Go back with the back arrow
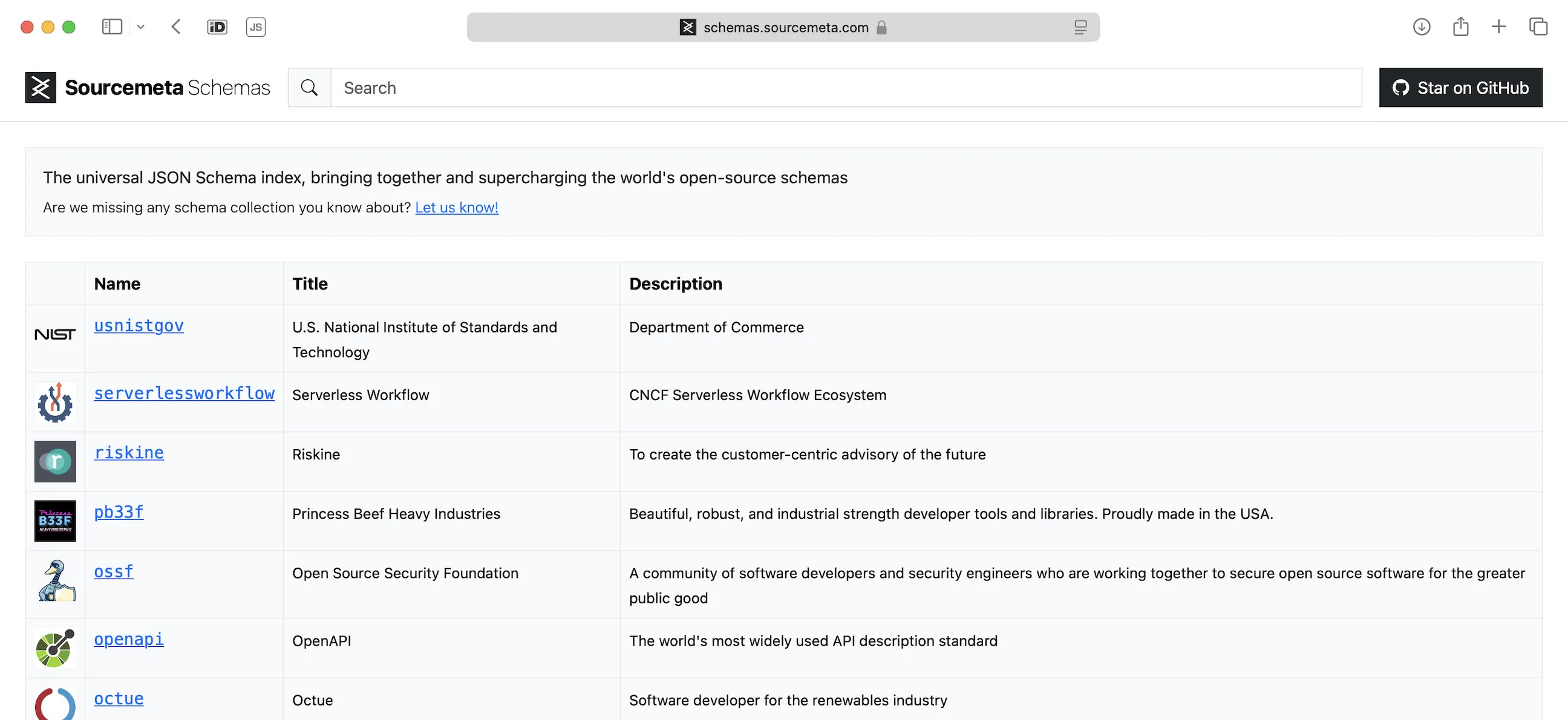The width and height of the screenshot is (1568, 720). coord(176,27)
